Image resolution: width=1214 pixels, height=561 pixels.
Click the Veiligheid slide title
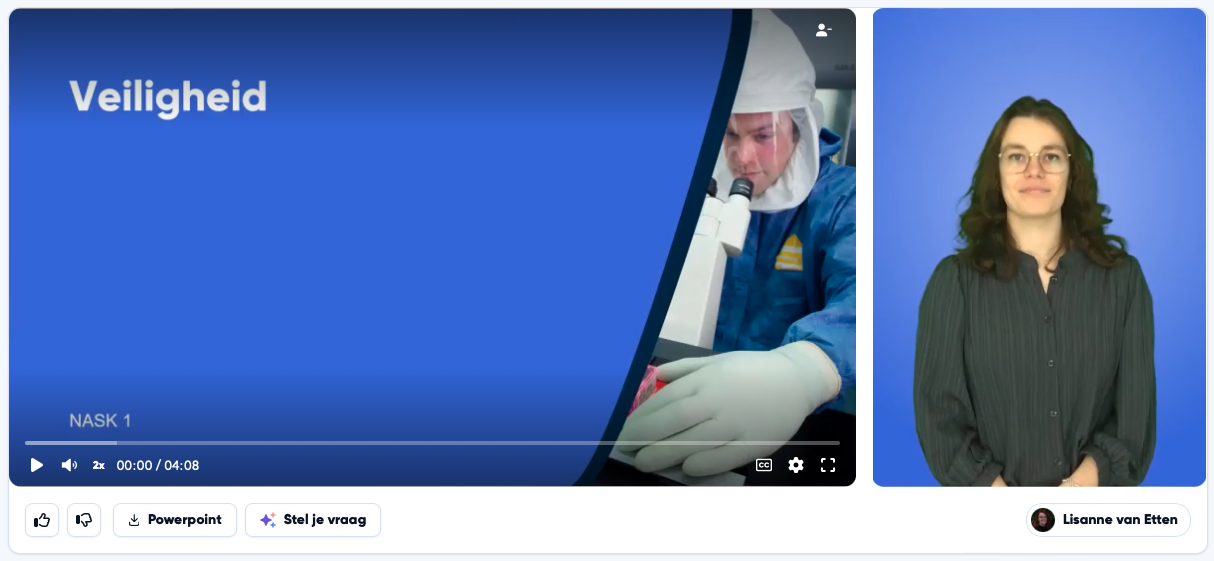[x=168, y=98]
